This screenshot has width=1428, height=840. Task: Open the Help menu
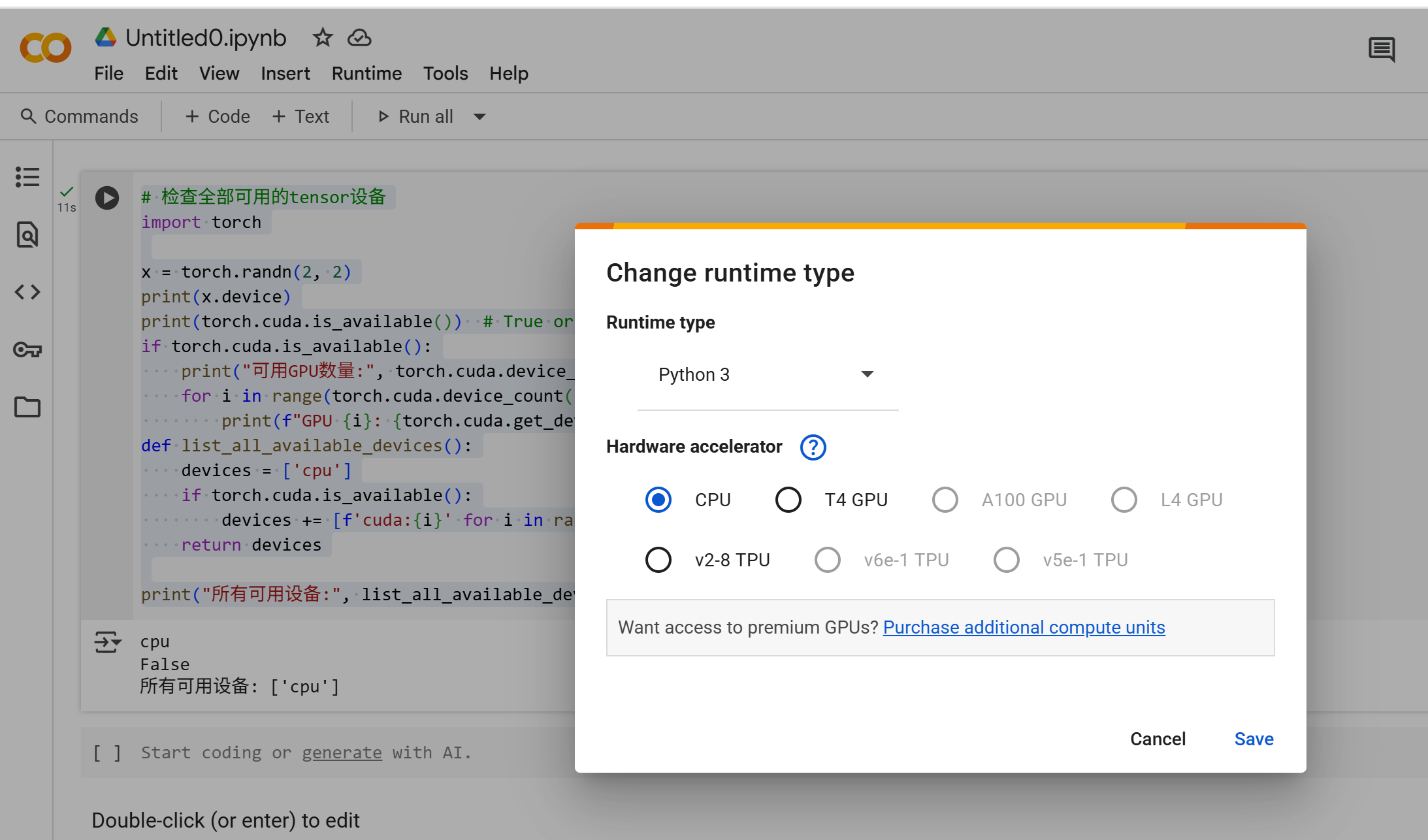coord(509,73)
